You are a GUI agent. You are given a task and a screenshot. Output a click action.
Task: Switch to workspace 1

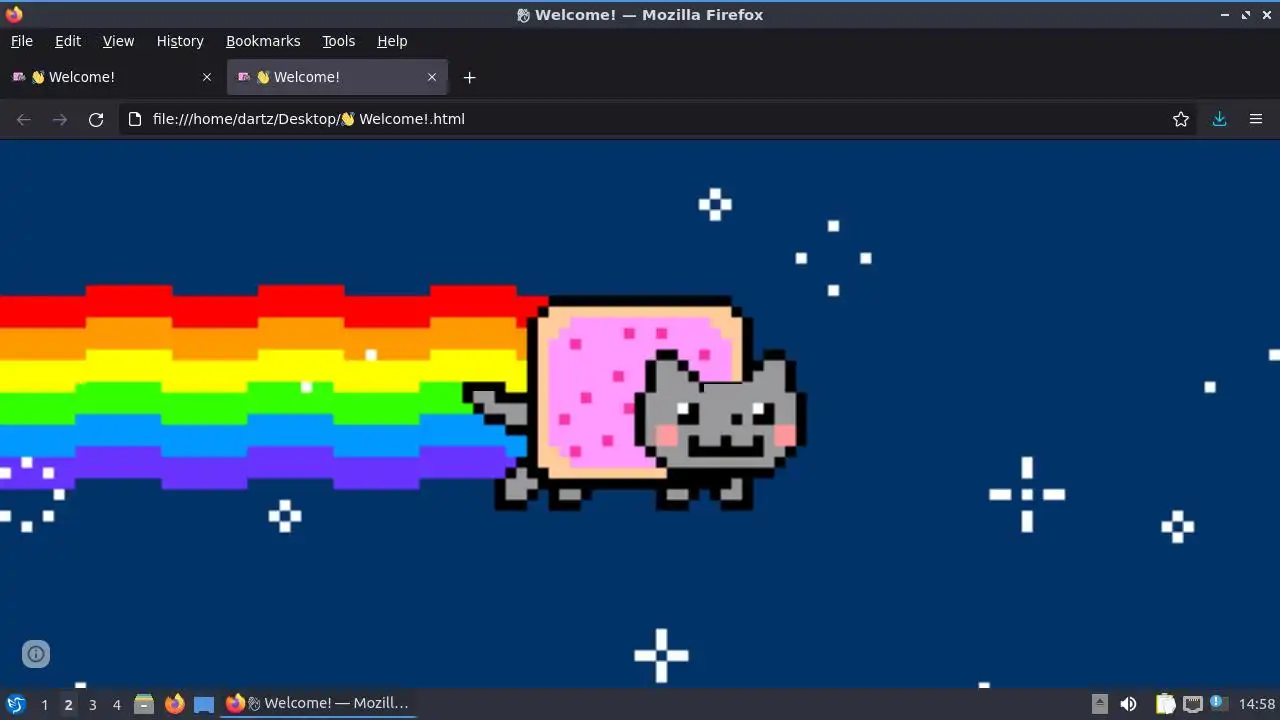(x=44, y=704)
